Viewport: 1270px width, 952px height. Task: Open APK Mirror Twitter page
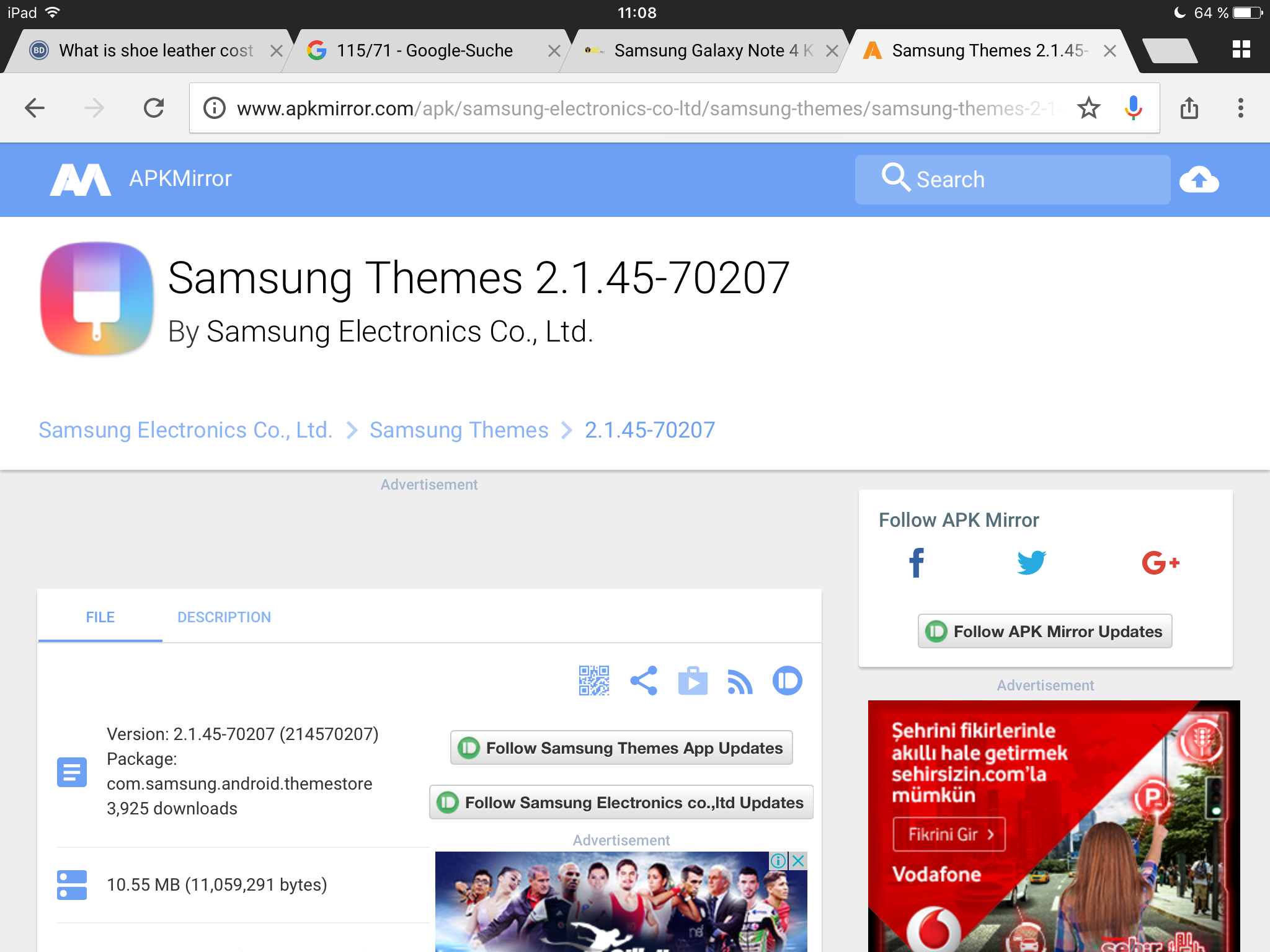pyautogui.click(x=1031, y=563)
